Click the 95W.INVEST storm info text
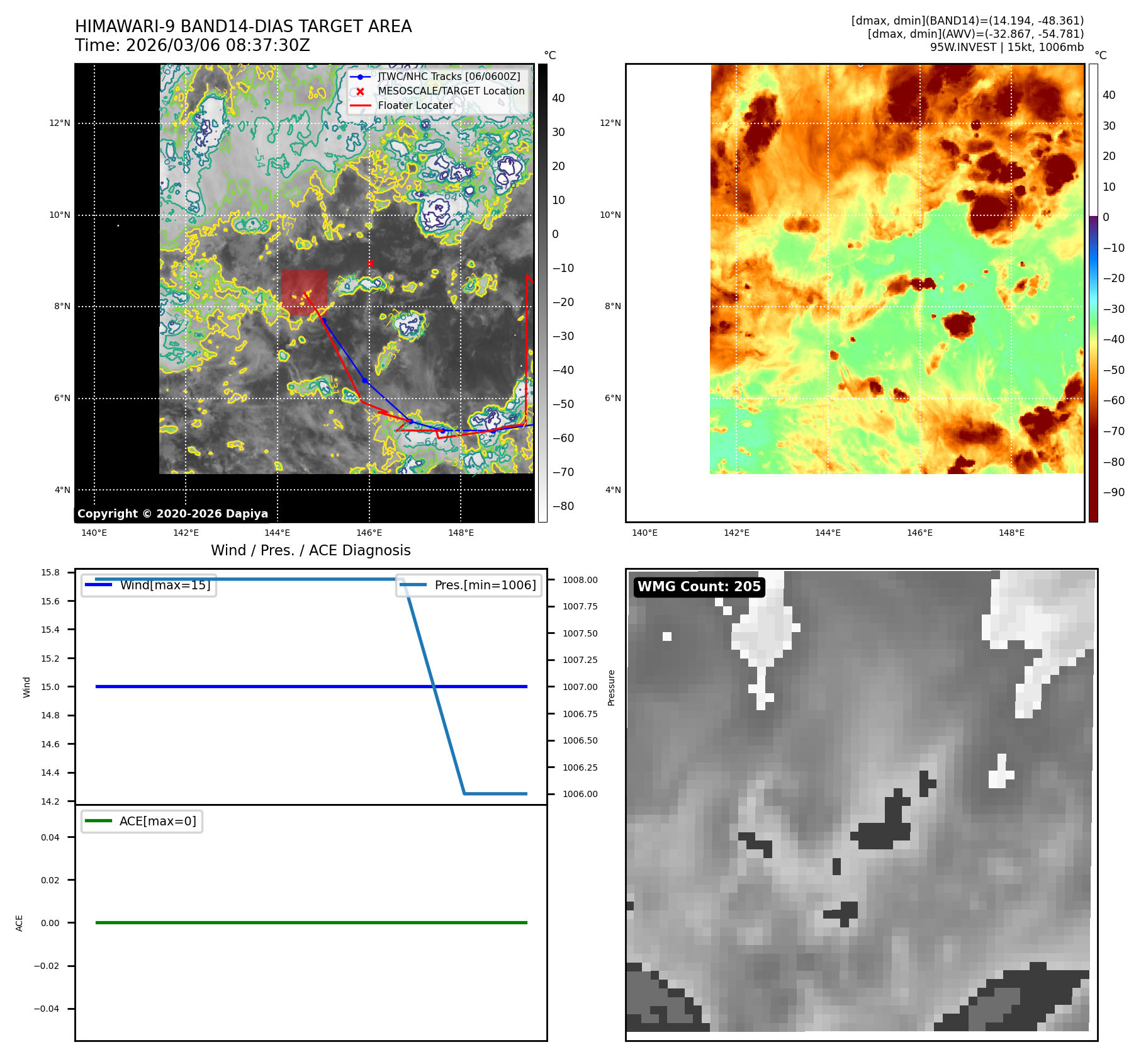The width and height of the screenshot is (1141, 1064). [x=1006, y=47]
